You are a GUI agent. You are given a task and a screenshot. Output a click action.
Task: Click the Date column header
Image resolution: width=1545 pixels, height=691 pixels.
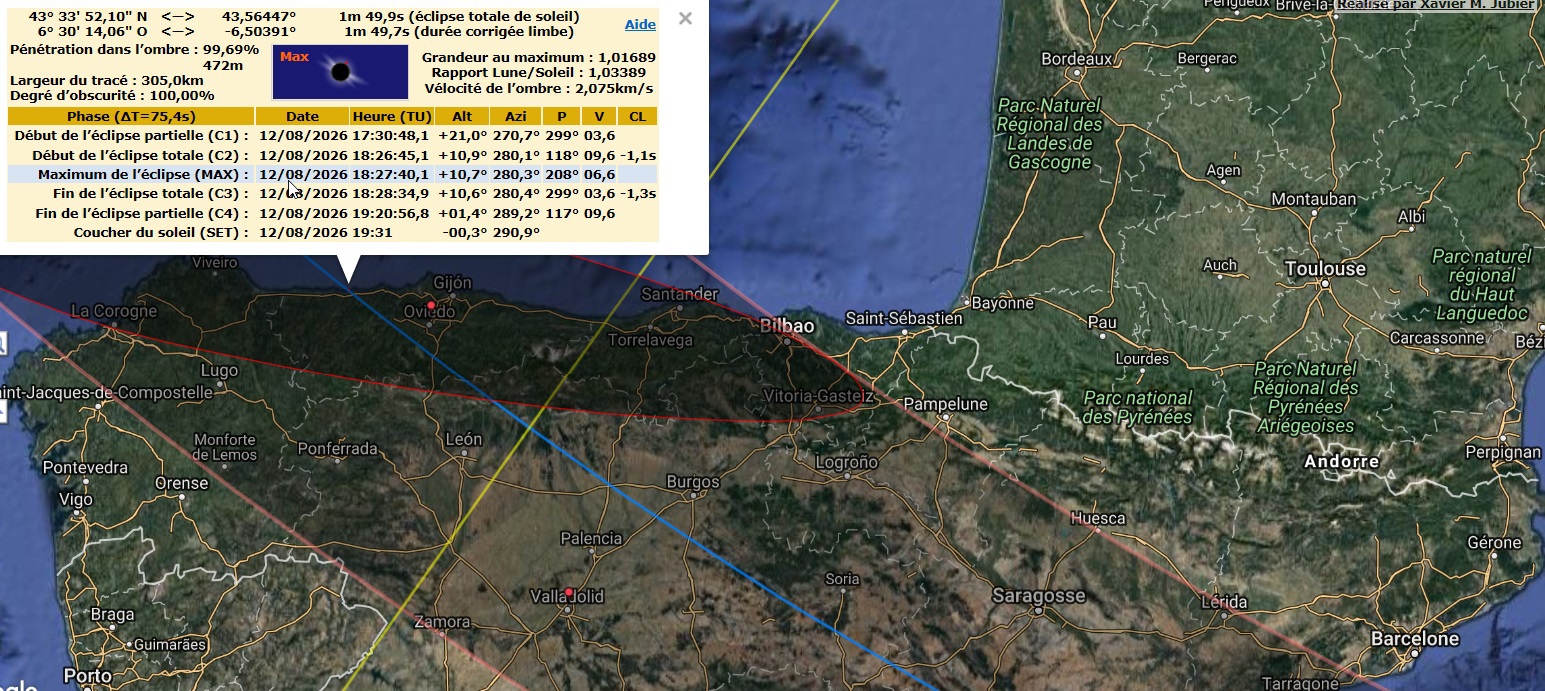pyautogui.click(x=303, y=116)
